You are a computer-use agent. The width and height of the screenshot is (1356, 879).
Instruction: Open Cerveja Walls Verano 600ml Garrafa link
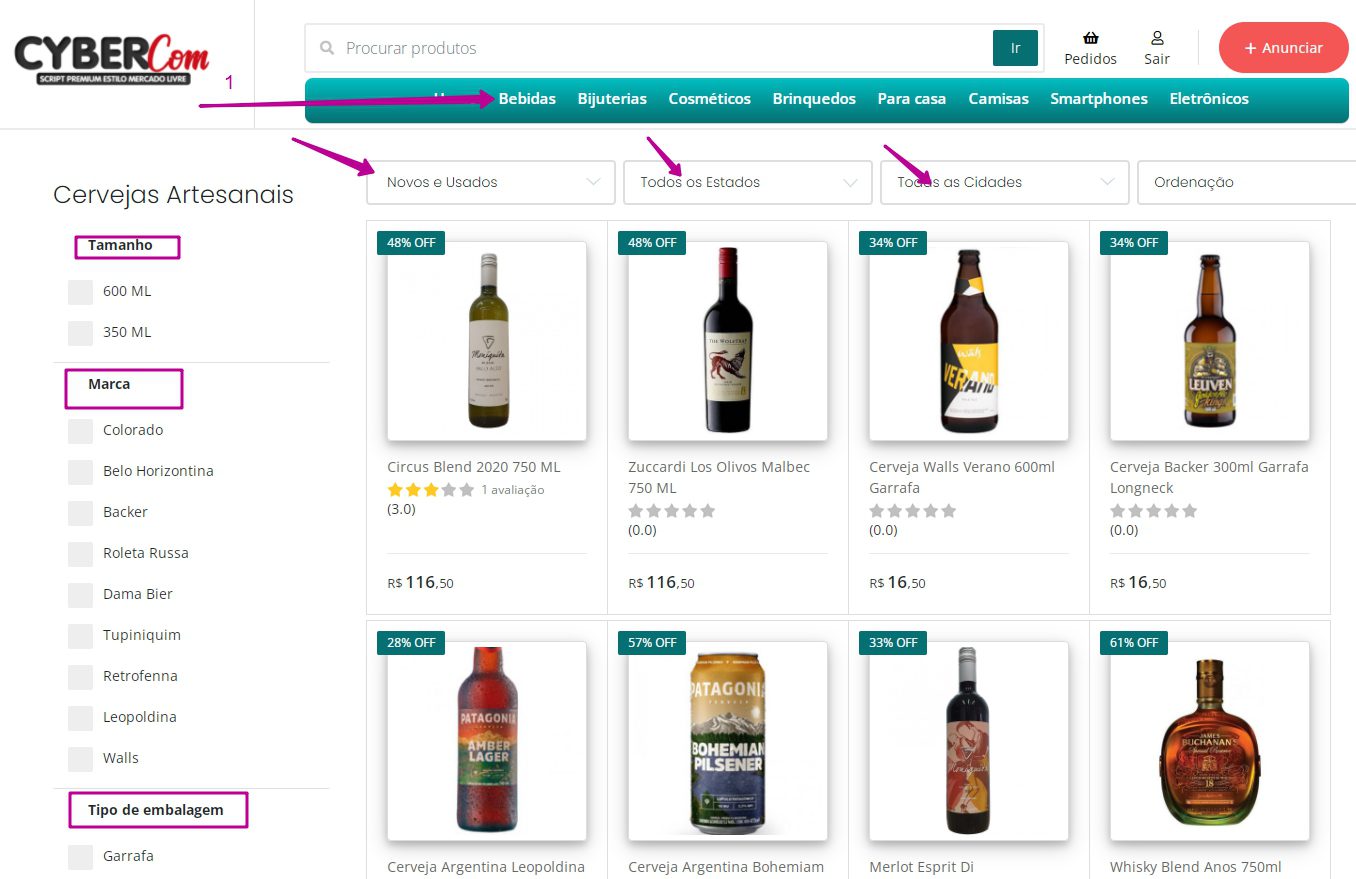click(x=962, y=478)
